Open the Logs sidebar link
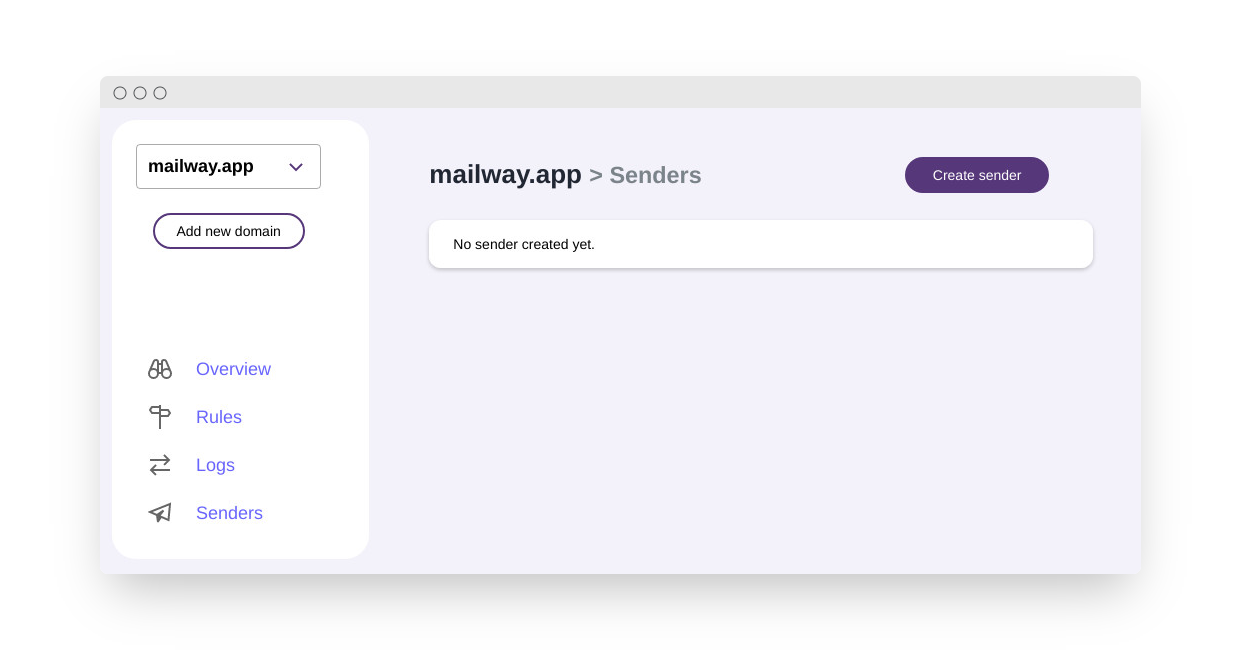Viewport: 1241px width, 650px height. [215, 465]
